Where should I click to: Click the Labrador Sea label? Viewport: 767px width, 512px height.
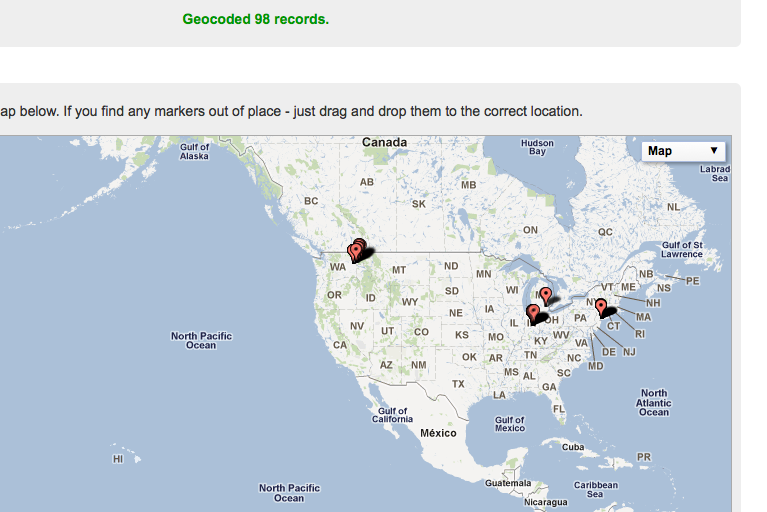click(715, 174)
